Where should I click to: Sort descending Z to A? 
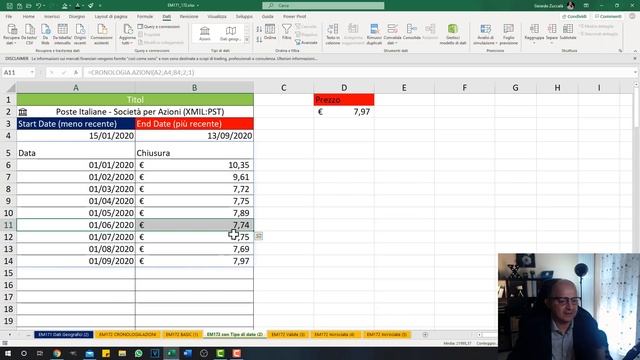tap(259, 40)
